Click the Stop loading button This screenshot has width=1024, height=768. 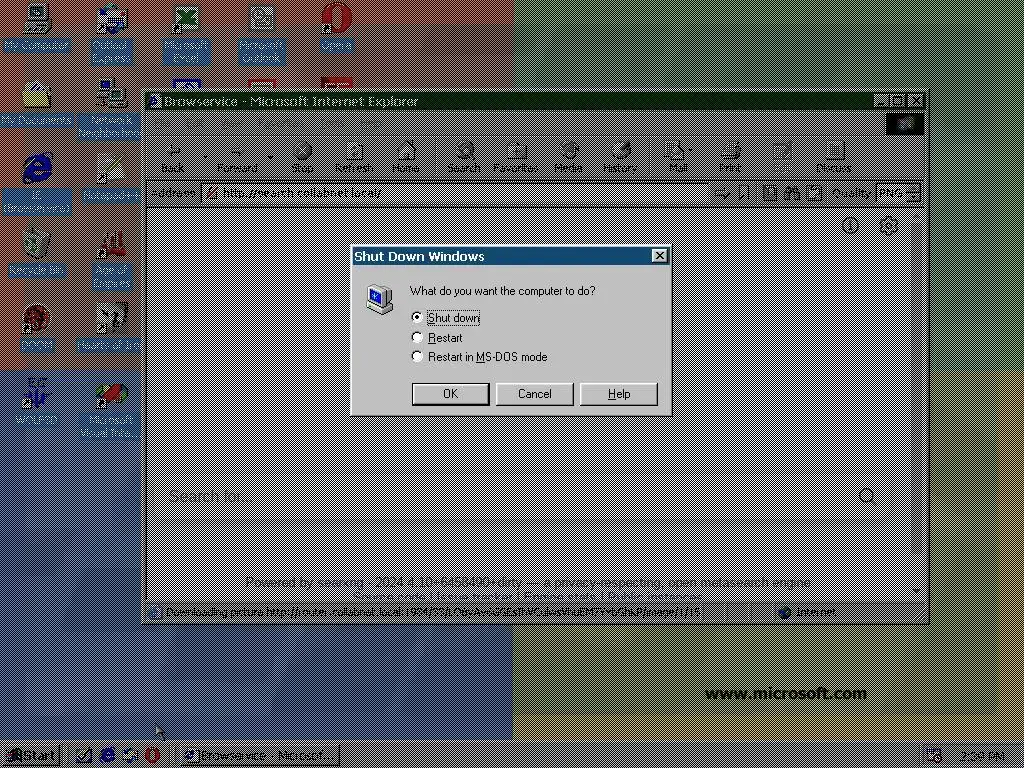pos(302,157)
